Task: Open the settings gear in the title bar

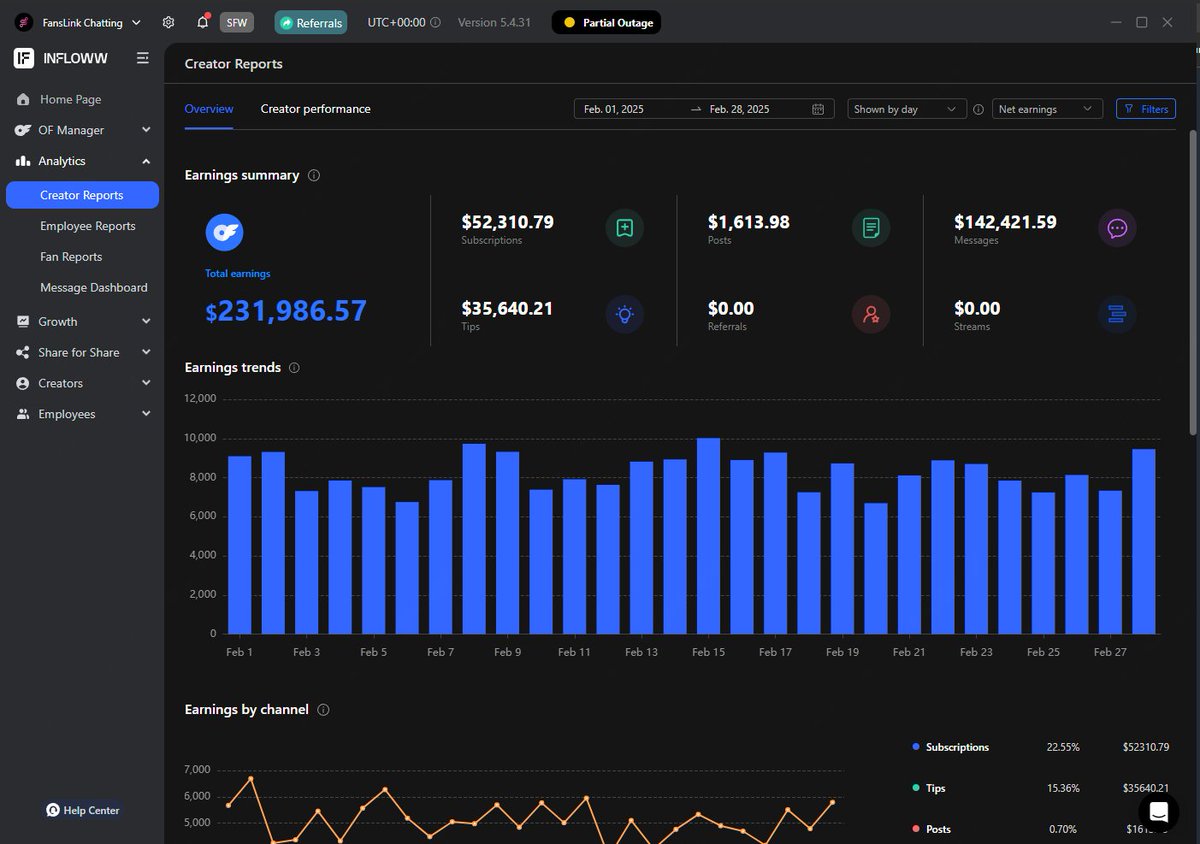Action: (x=168, y=21)
